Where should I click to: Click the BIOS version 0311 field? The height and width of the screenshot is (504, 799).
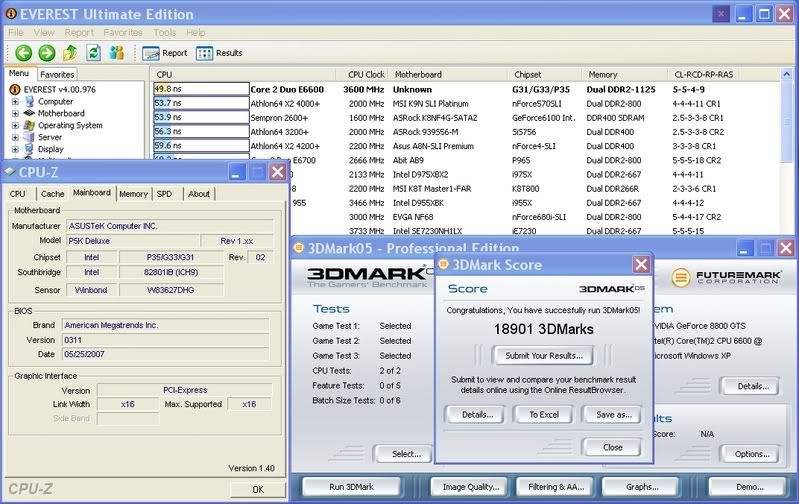166,340
